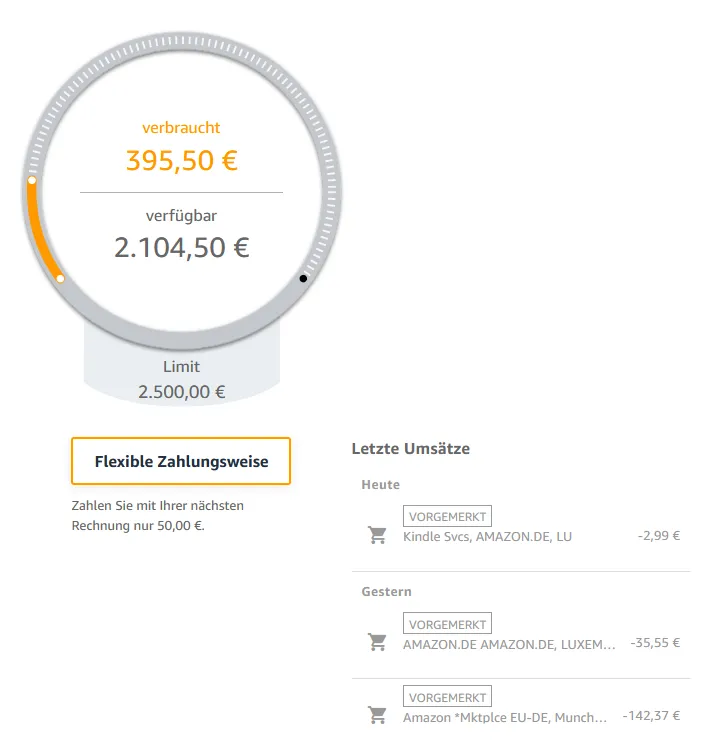Click the VORGEMERKT badge above Amazon Mktplce
Viewport: 702px width, 748px height.
click(x=447, y=697)
